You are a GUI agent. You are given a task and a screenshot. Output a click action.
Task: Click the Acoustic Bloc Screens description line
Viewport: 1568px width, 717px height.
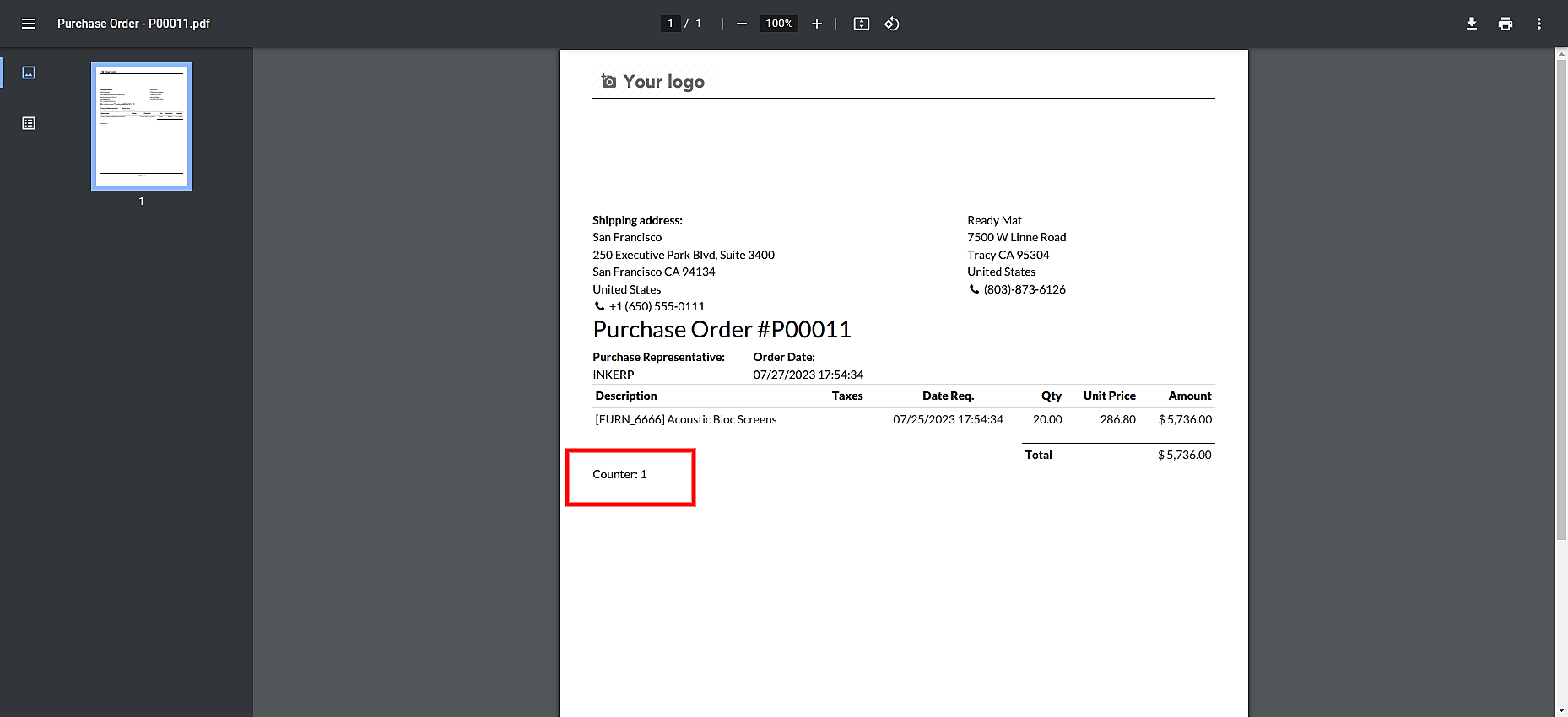(686, 419)
